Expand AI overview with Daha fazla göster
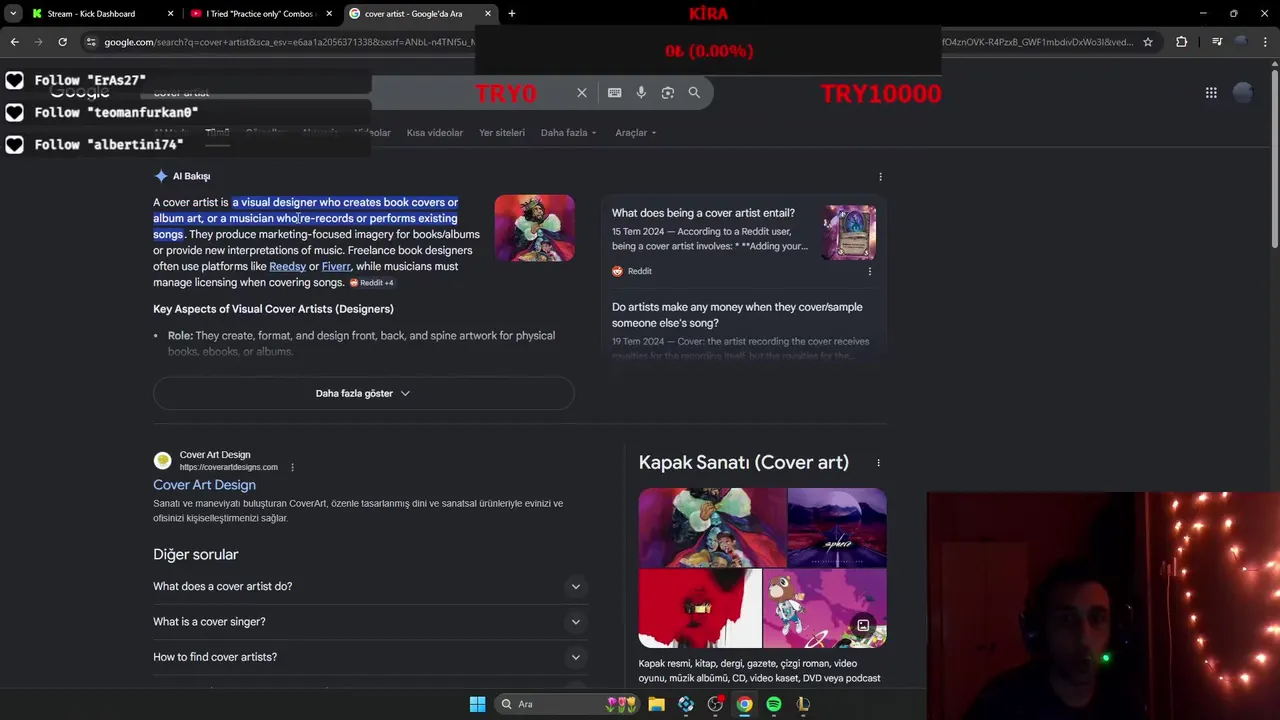 click(363, 393)
